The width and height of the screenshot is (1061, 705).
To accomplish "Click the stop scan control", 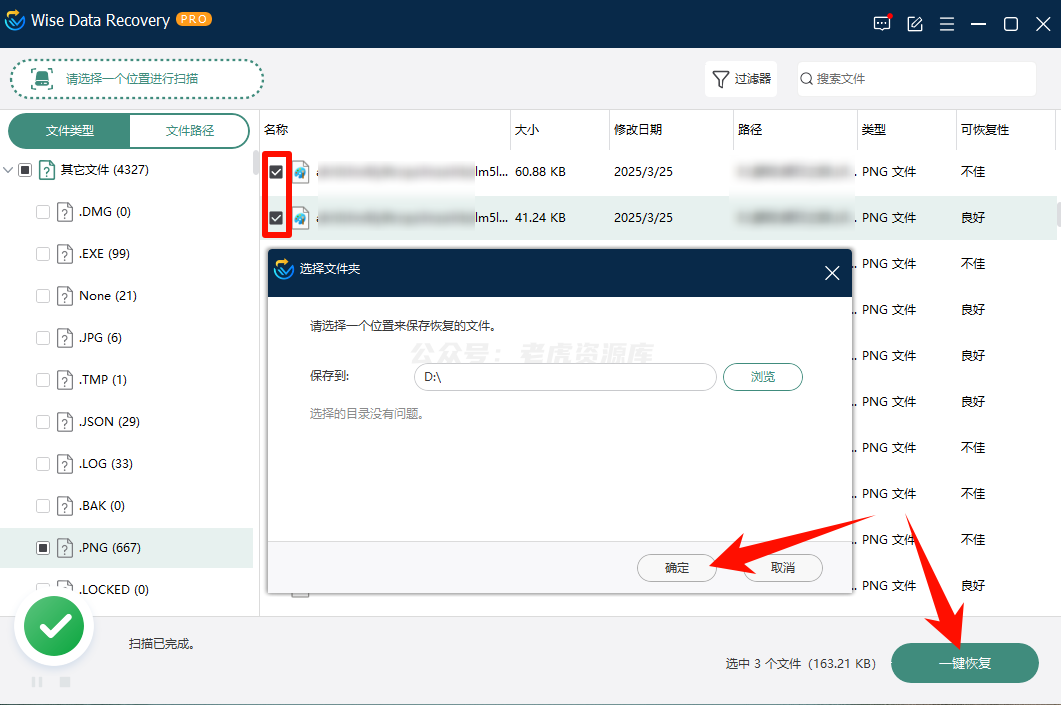I will [x=65, y=682].
